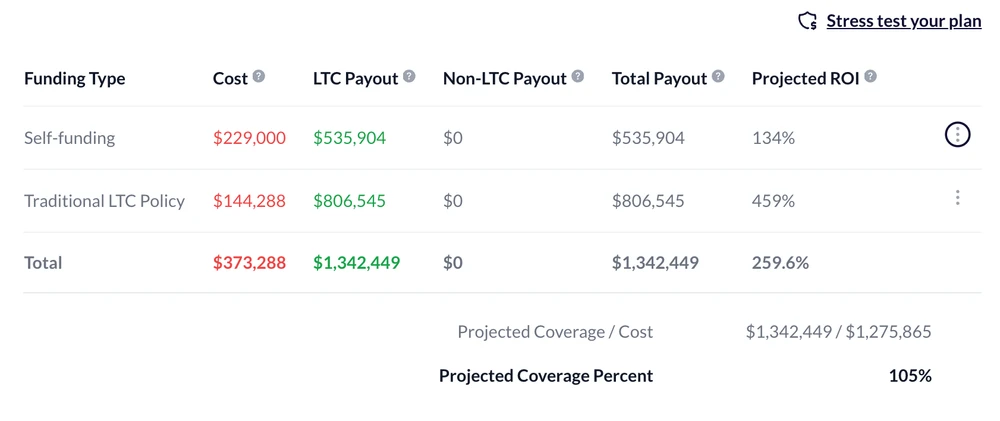Click the 134% Self-funding ROI value
Screen dimensions: 1000x421
click(x=773, y=138)
